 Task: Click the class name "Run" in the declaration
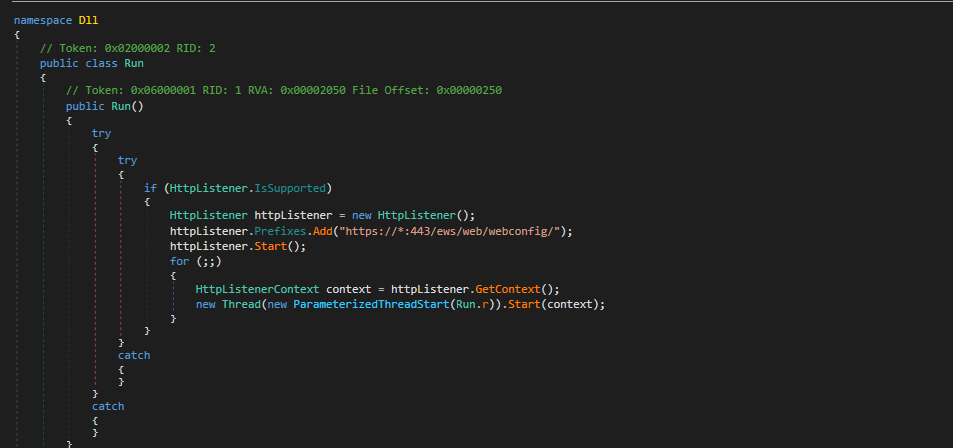(134, 63)
